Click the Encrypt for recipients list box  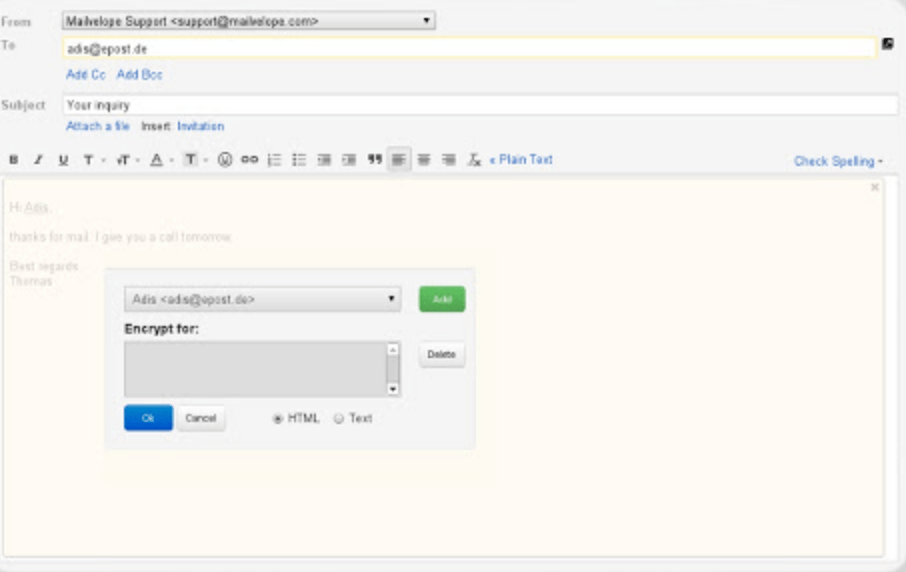[256, 369]
